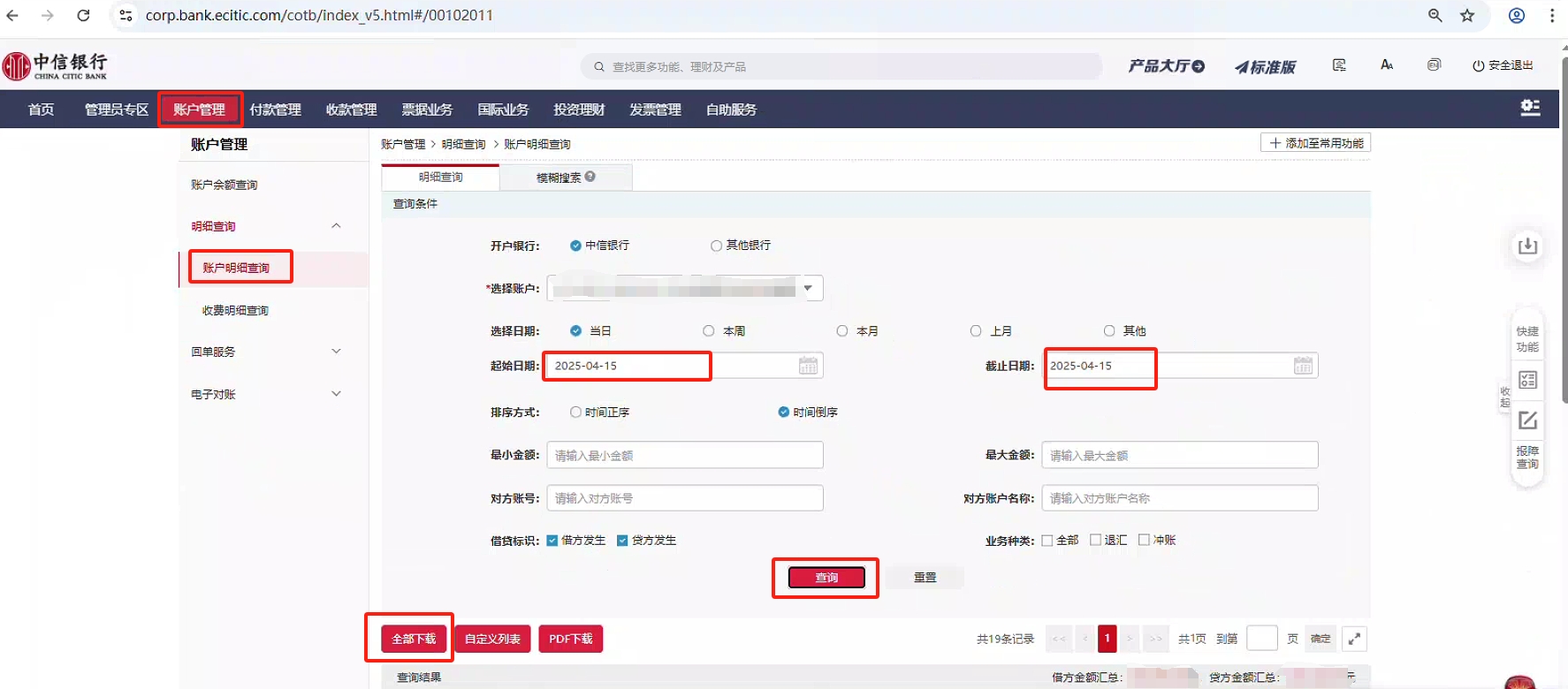
Task: Click the download icon on right sidebar
Action: pyautogui.click(x=1527, y=246)
